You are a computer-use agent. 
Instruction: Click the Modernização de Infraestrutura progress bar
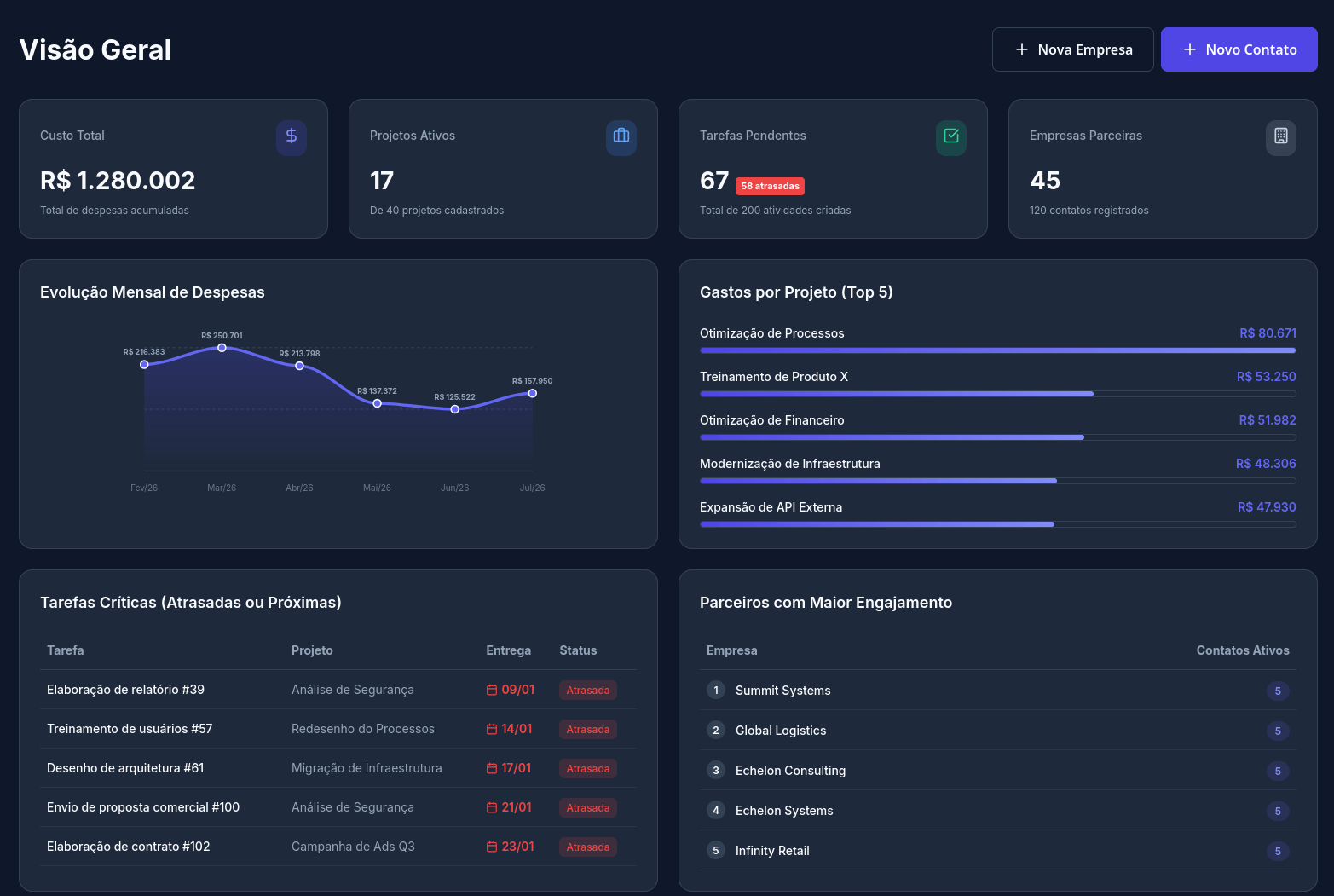(x=997, y=481)
